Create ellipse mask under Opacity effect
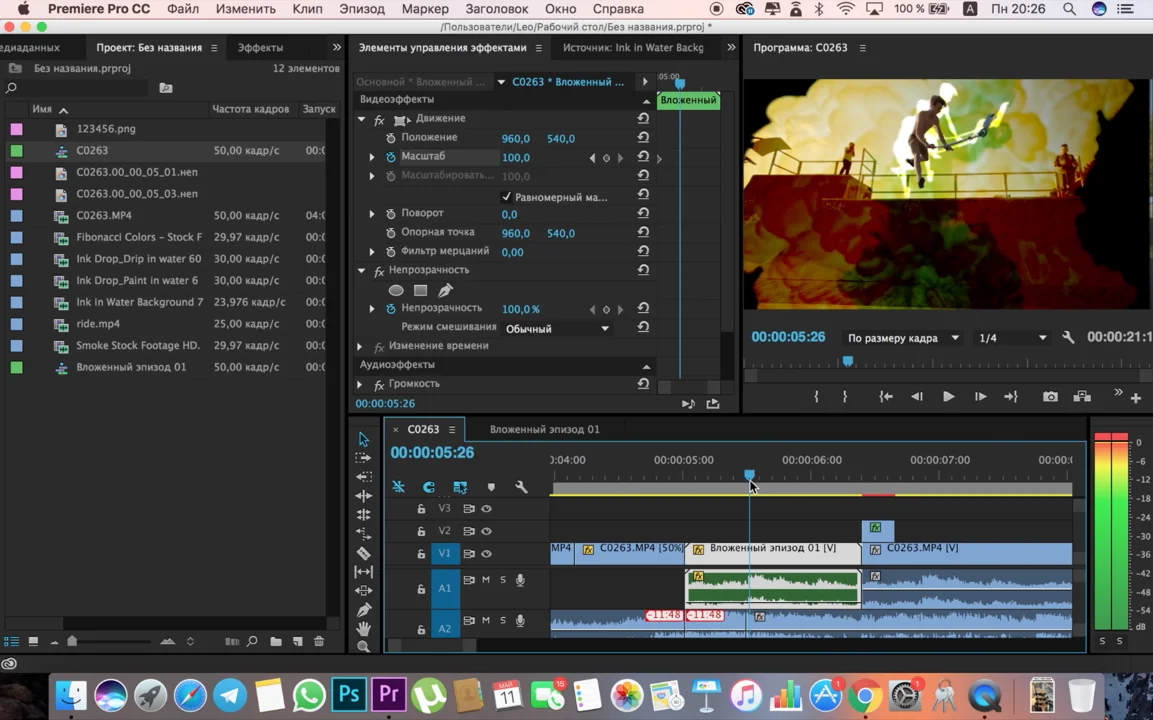The width and height of the screenshot is (1153, 720). point(396,291)
